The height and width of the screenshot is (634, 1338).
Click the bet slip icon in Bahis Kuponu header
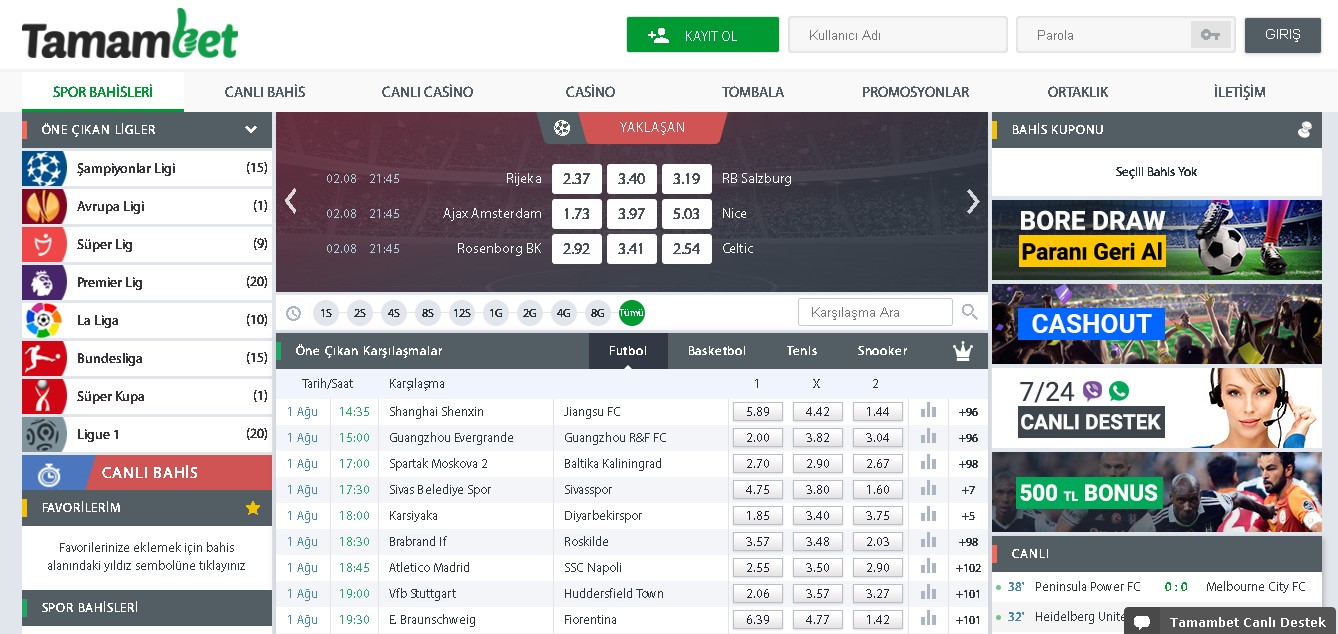[x=1304, y=129]
